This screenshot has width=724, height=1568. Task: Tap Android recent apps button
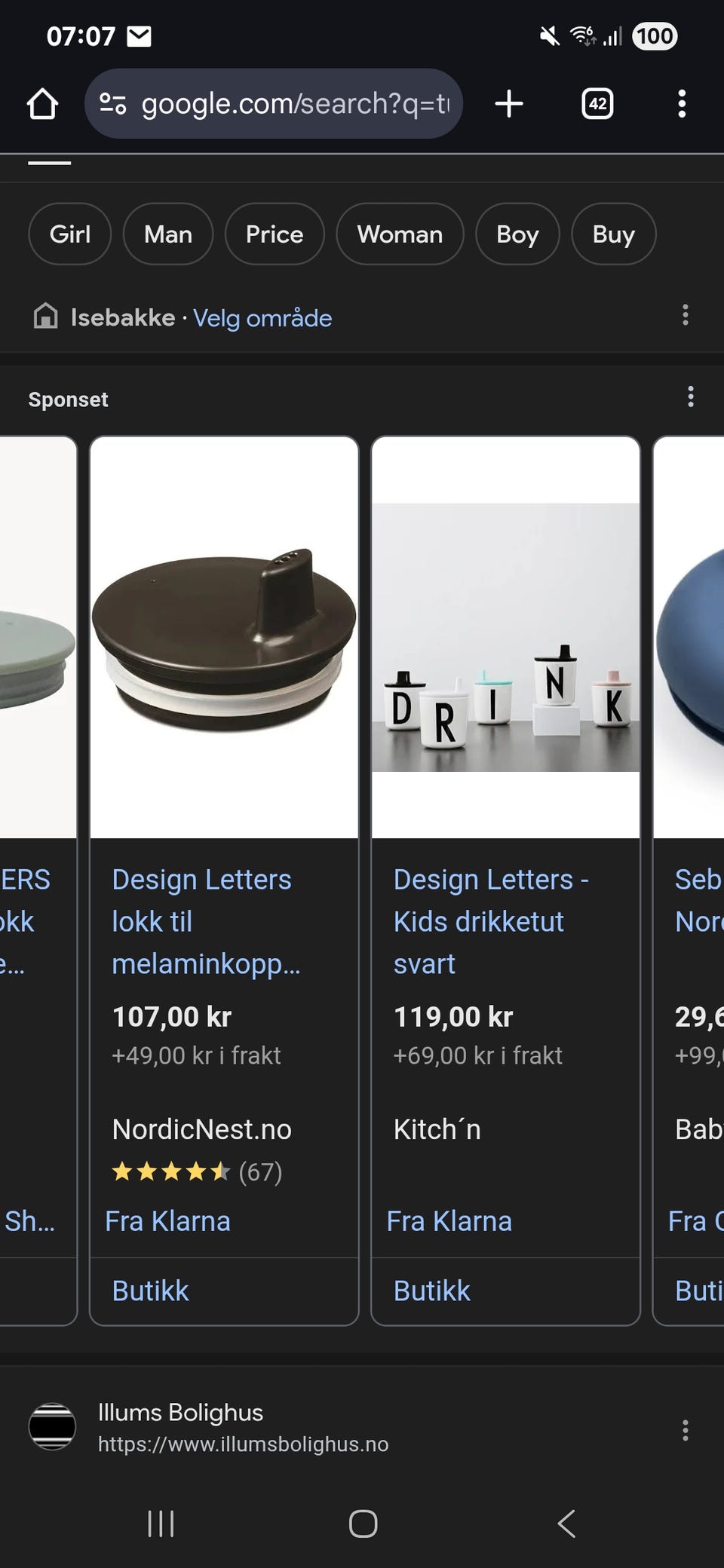pyautogui.click(x=161, y=1524)
